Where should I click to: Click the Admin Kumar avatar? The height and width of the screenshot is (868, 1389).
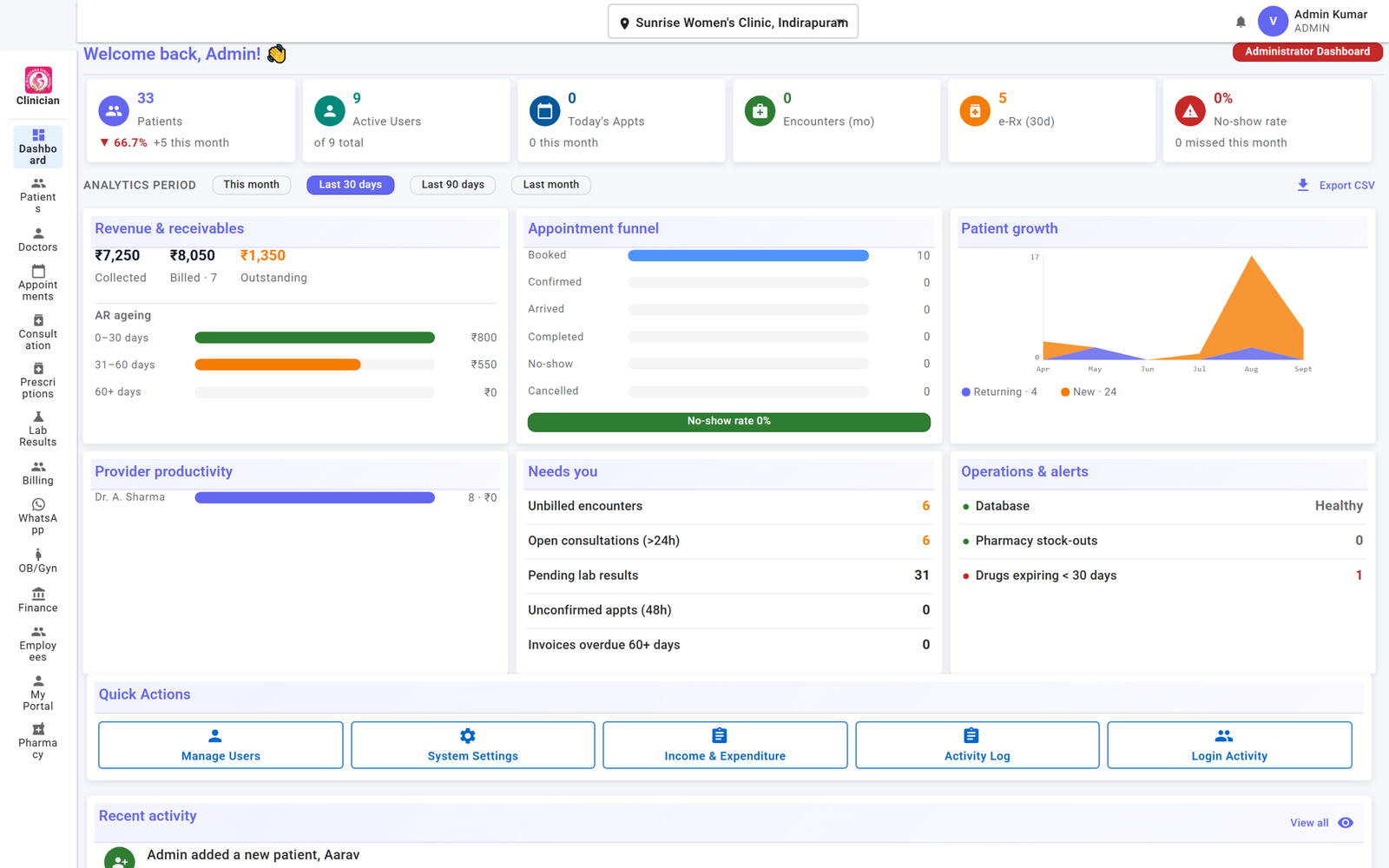tap(1273, 22)
